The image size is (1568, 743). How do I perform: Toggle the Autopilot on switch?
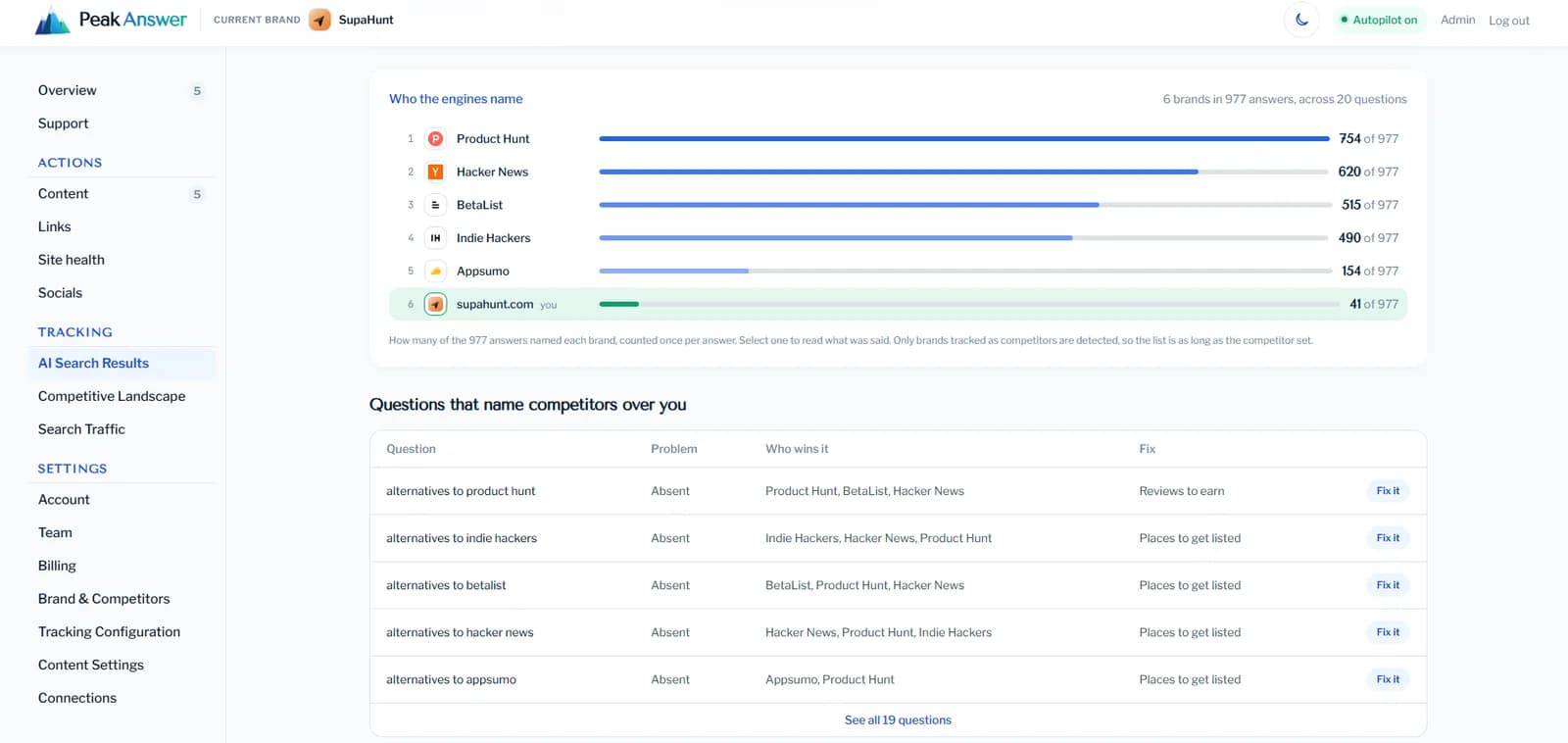click(x=1379, y=20)
